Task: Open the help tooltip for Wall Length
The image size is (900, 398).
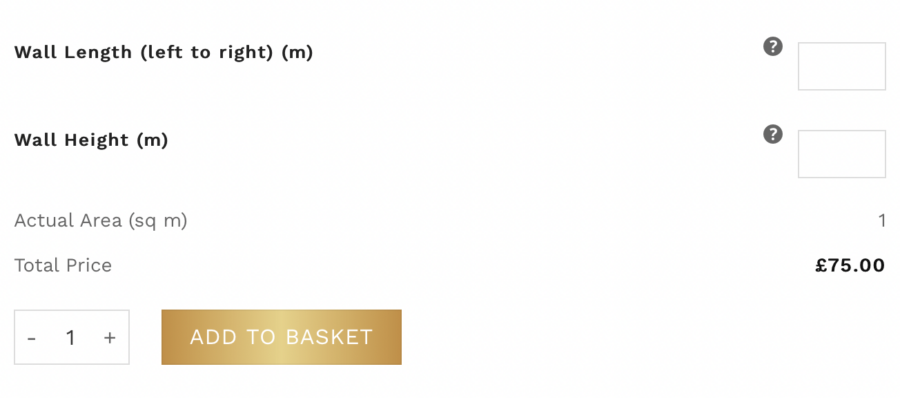Action: (773, 47)
